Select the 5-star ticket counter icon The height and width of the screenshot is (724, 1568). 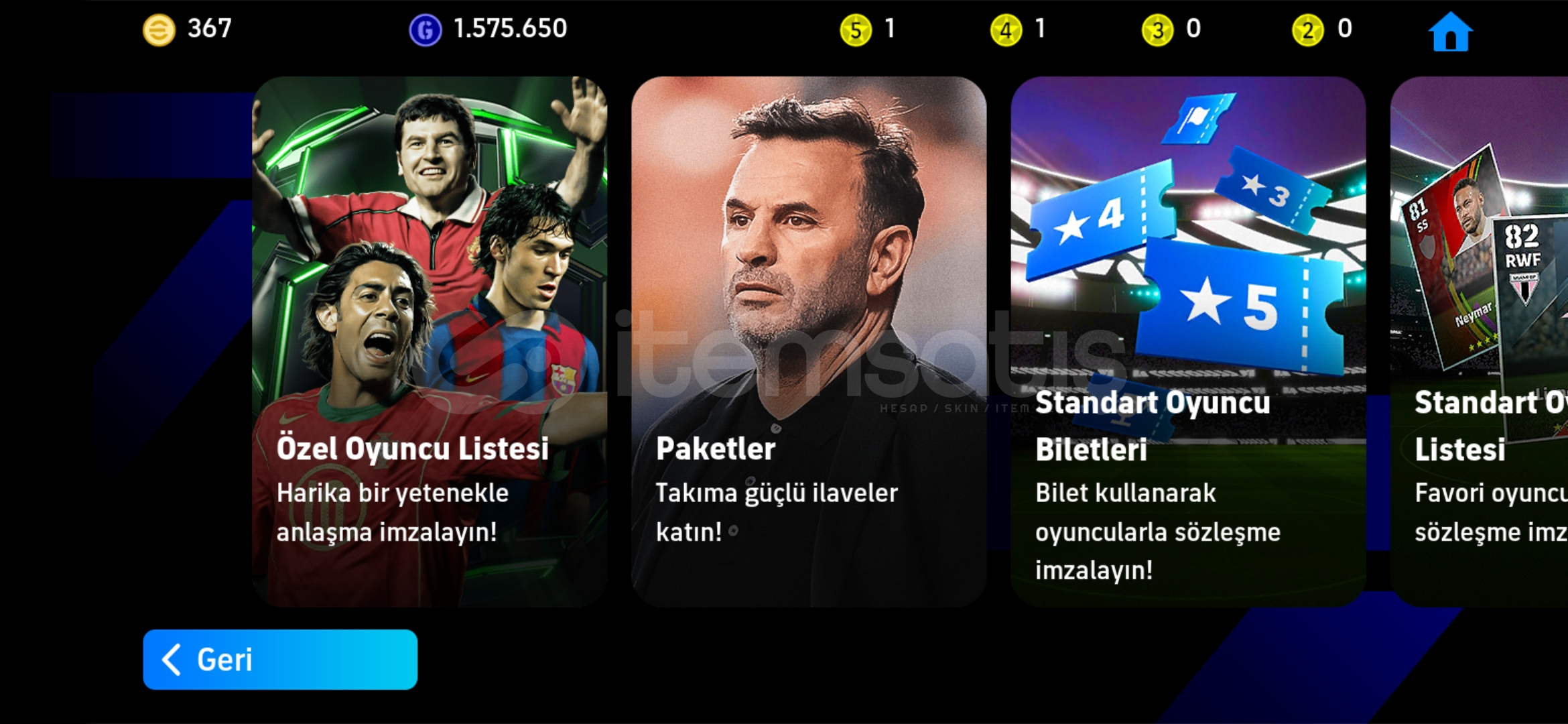coord(856,30)
